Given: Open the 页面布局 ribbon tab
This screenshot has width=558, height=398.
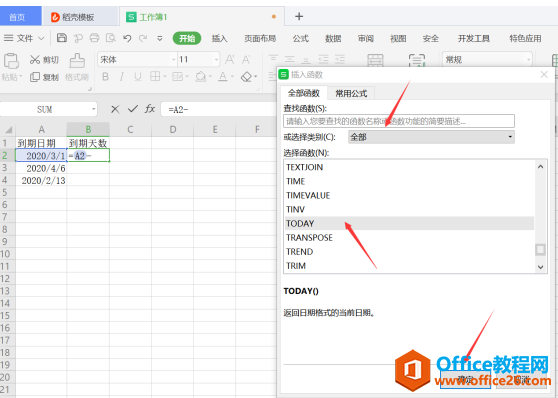Looking at the screenshot, I should 260,38.
